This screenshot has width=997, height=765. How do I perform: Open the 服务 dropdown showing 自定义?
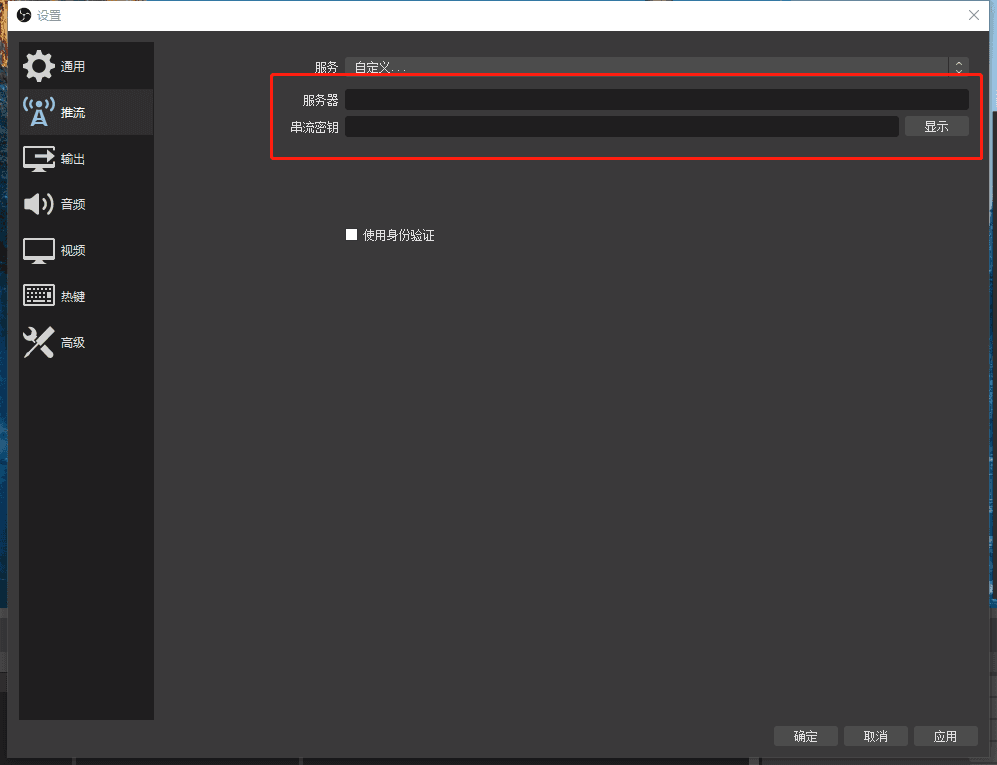point(645,67)
